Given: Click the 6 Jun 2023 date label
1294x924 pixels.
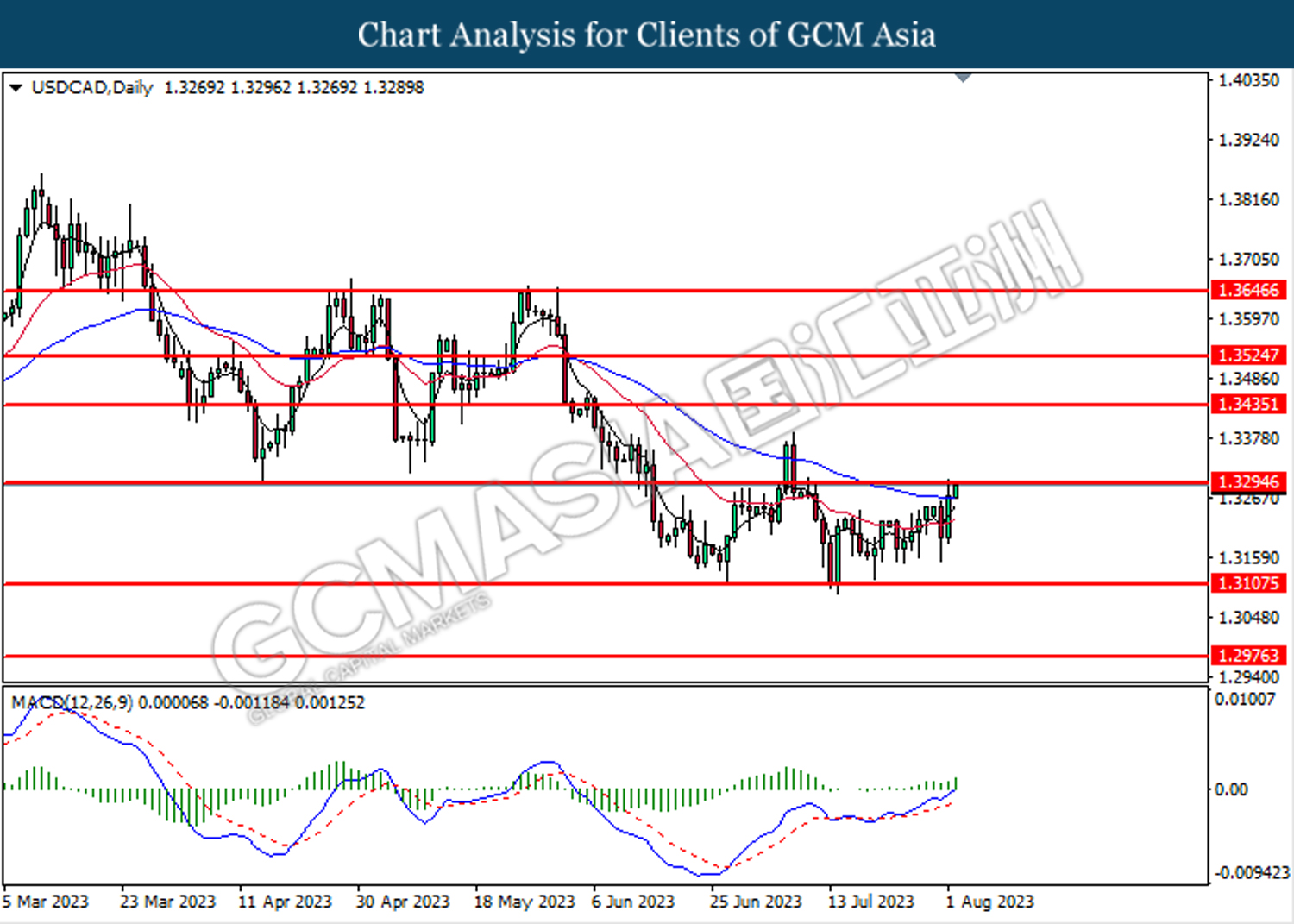Looking at the screenshot, I should tap(633, 902).
